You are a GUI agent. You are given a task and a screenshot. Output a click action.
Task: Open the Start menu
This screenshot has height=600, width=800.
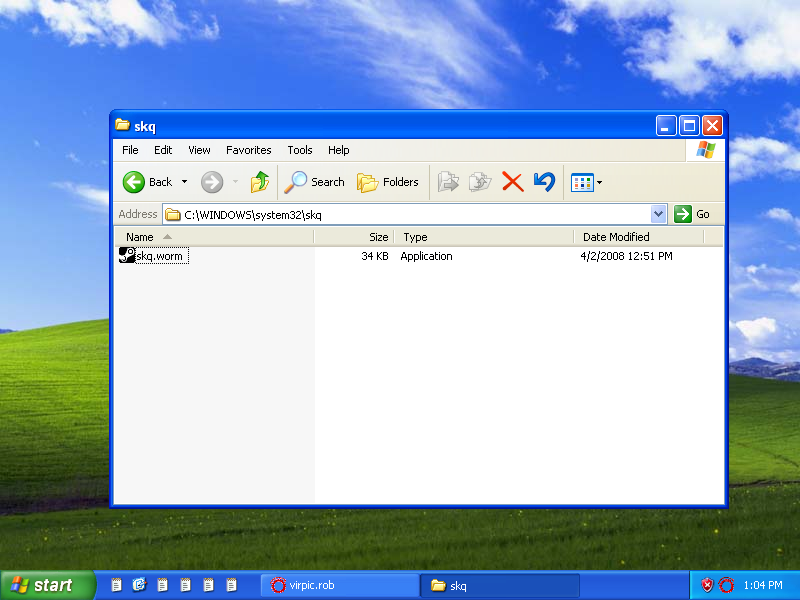pyautogui.click(x=47, y=585)
